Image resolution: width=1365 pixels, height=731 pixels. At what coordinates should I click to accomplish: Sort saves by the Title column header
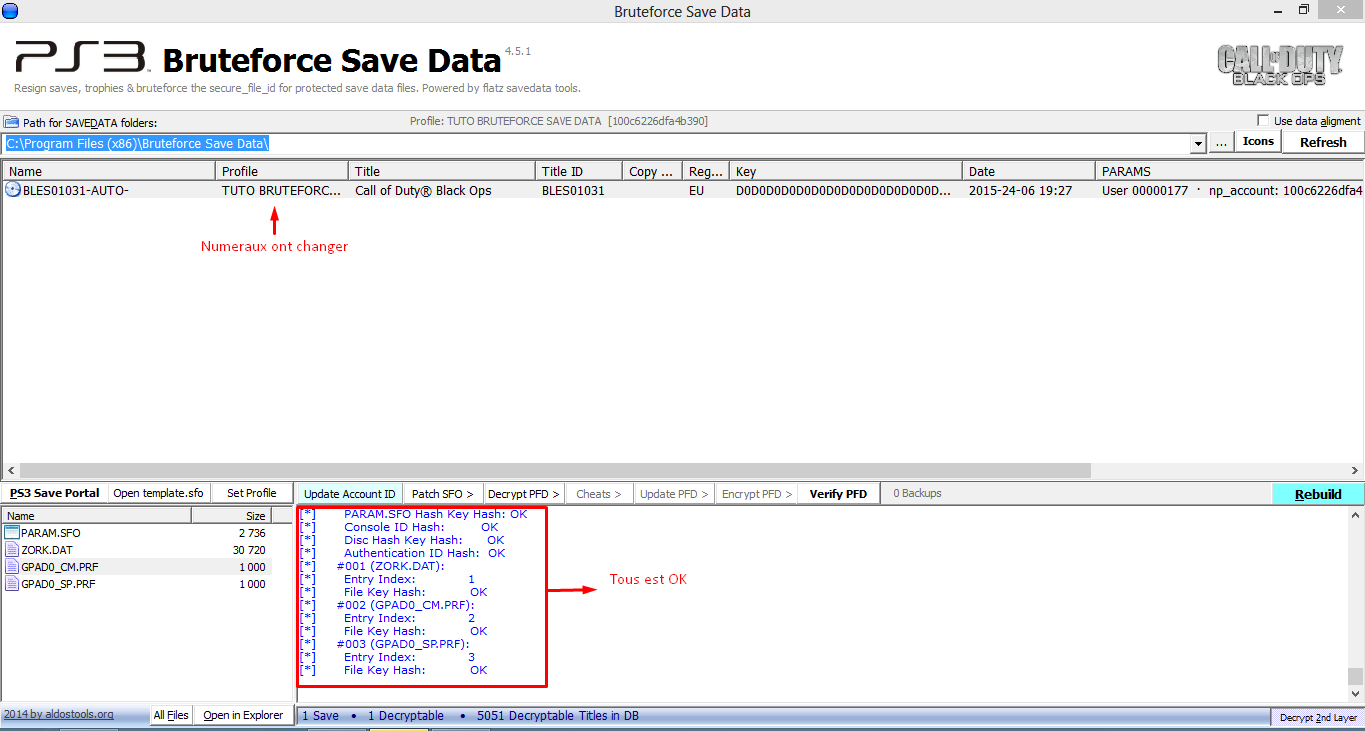(x=442, y=171)
